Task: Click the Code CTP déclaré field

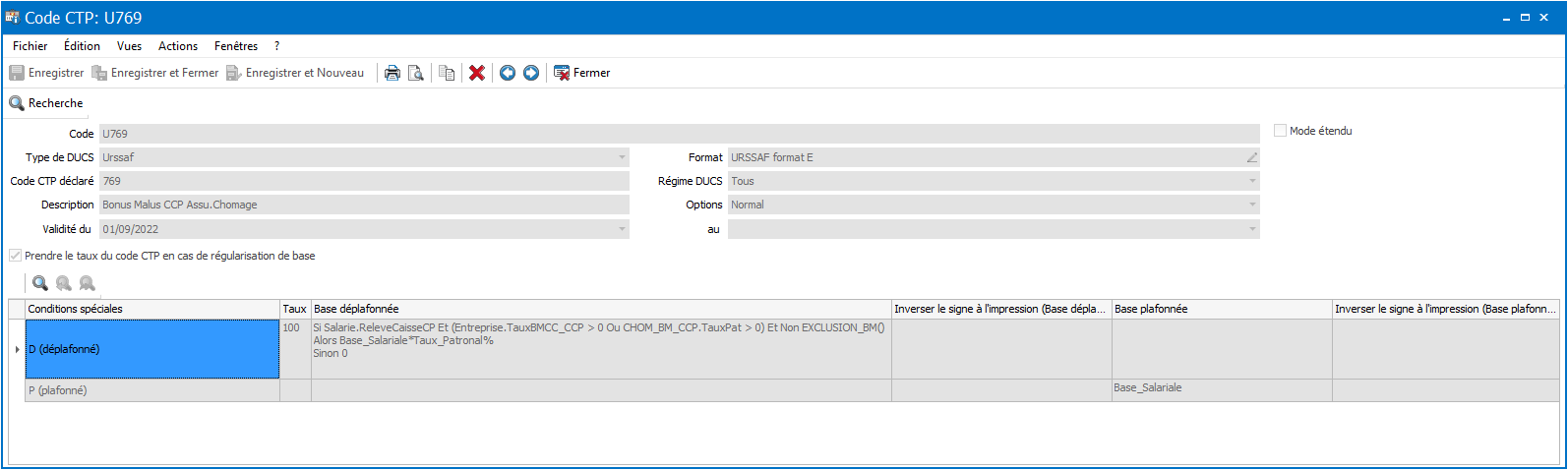Action: coord(364,181)
